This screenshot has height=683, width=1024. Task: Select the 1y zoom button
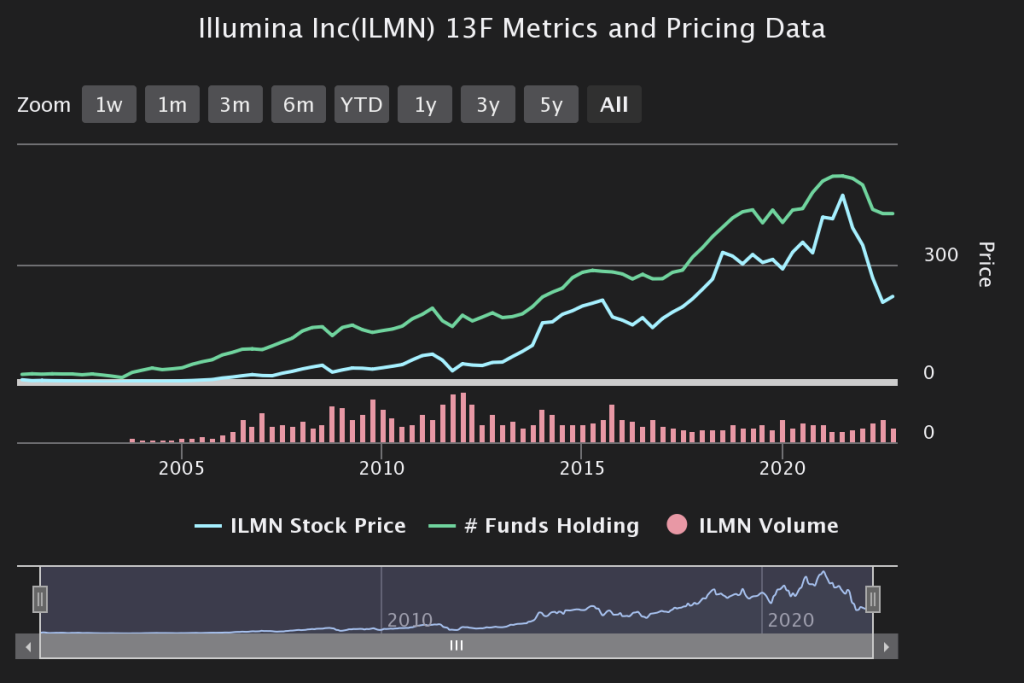point(425,105)
